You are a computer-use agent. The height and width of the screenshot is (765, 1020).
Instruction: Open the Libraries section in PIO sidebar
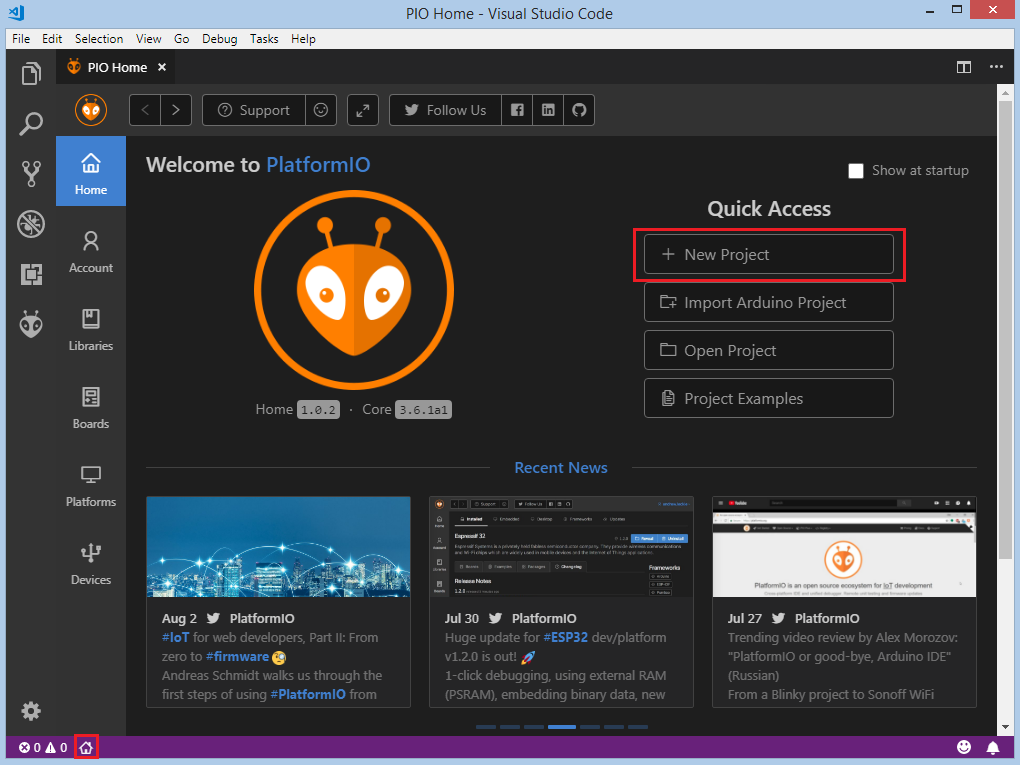(x=91, y=330)
